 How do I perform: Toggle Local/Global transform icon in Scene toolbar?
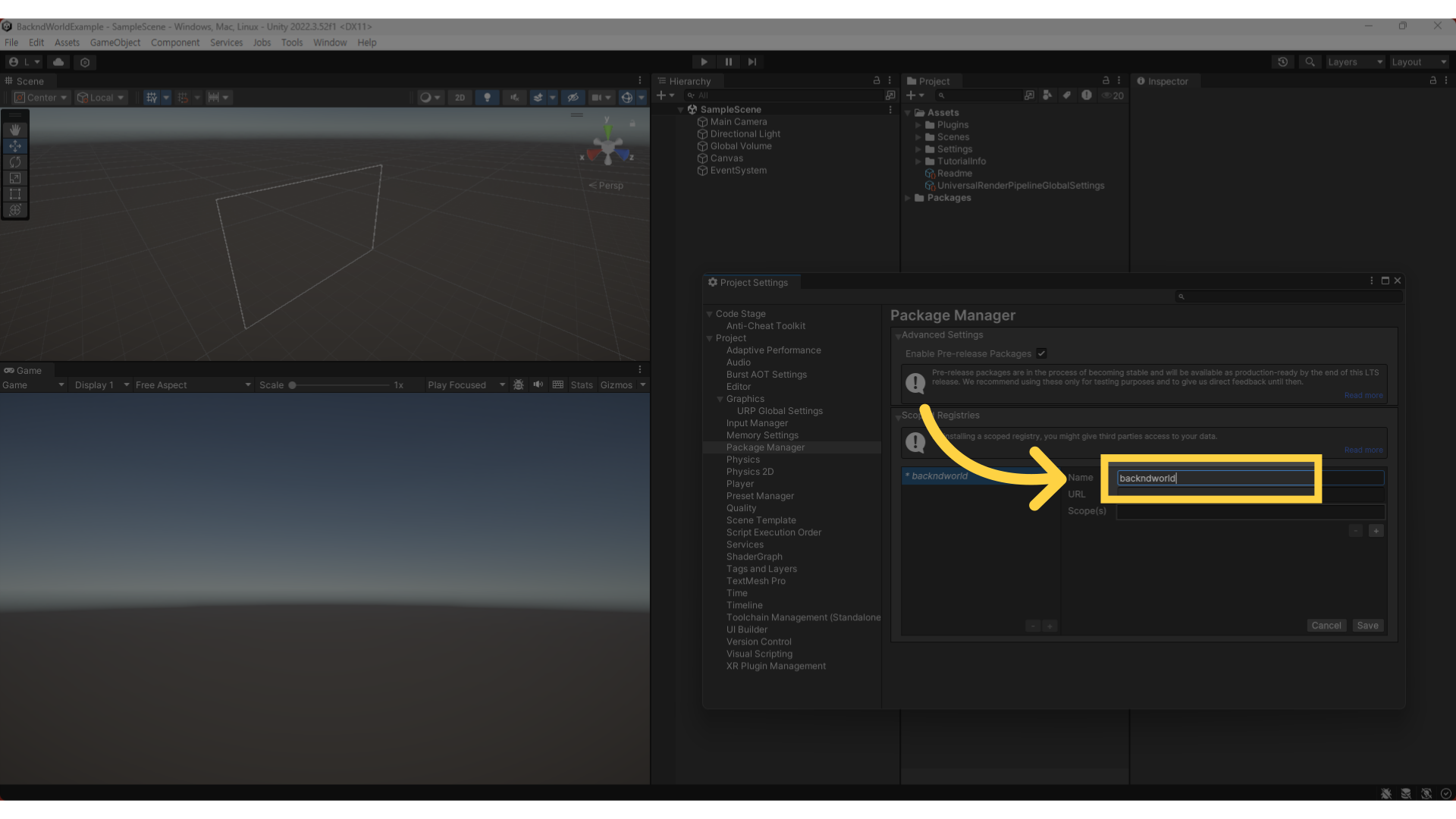[100, 97]
